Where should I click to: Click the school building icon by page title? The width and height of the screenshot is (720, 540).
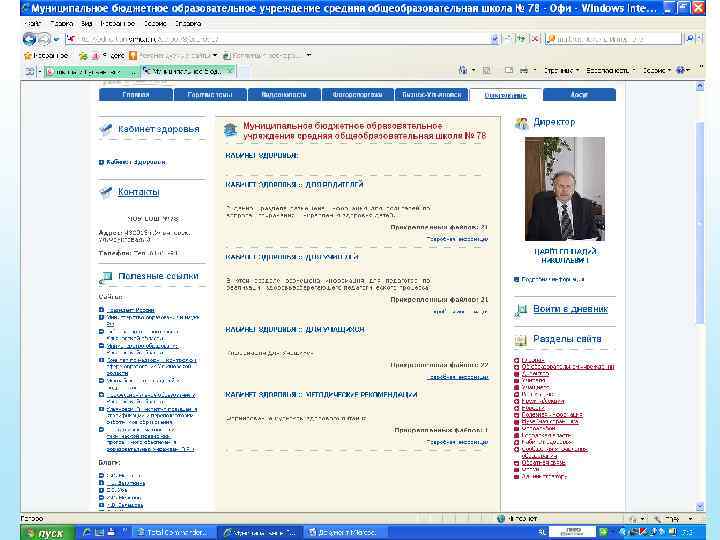click(x=231, y=130)
